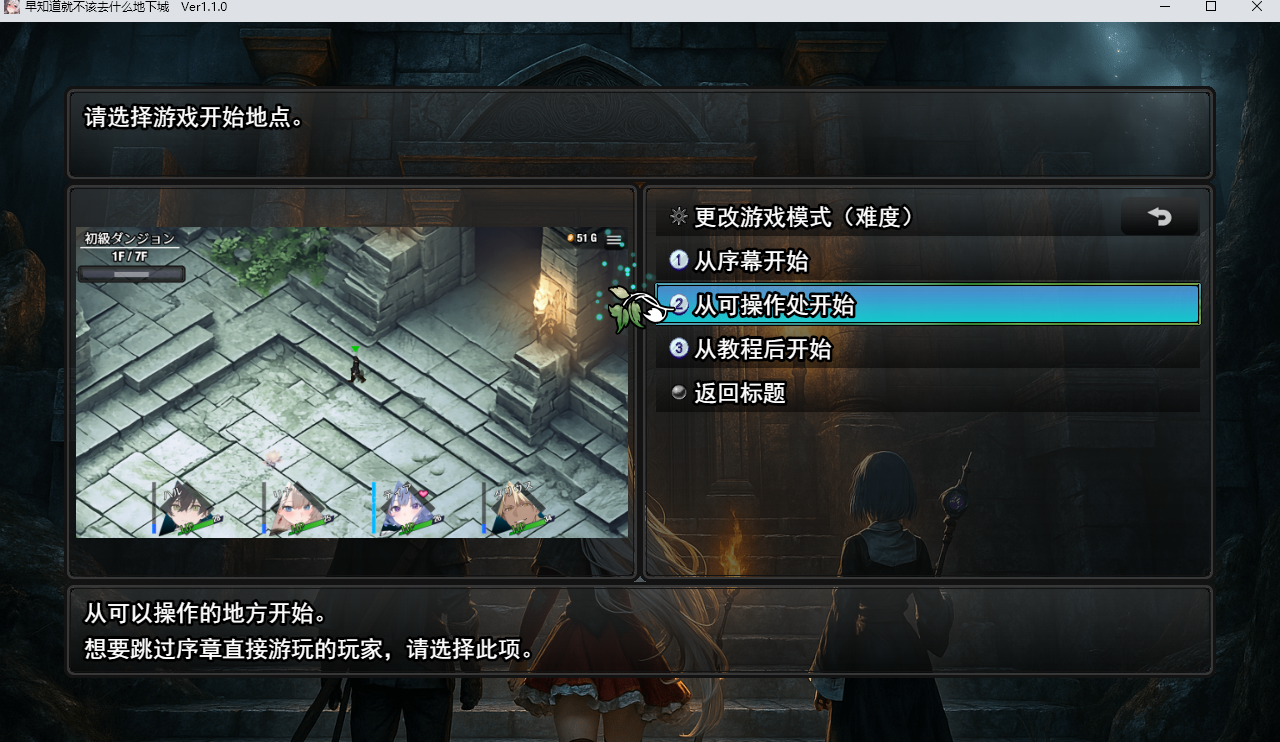
Task: Click the number 2 badge icon
Action: click(x=680, y=305)
